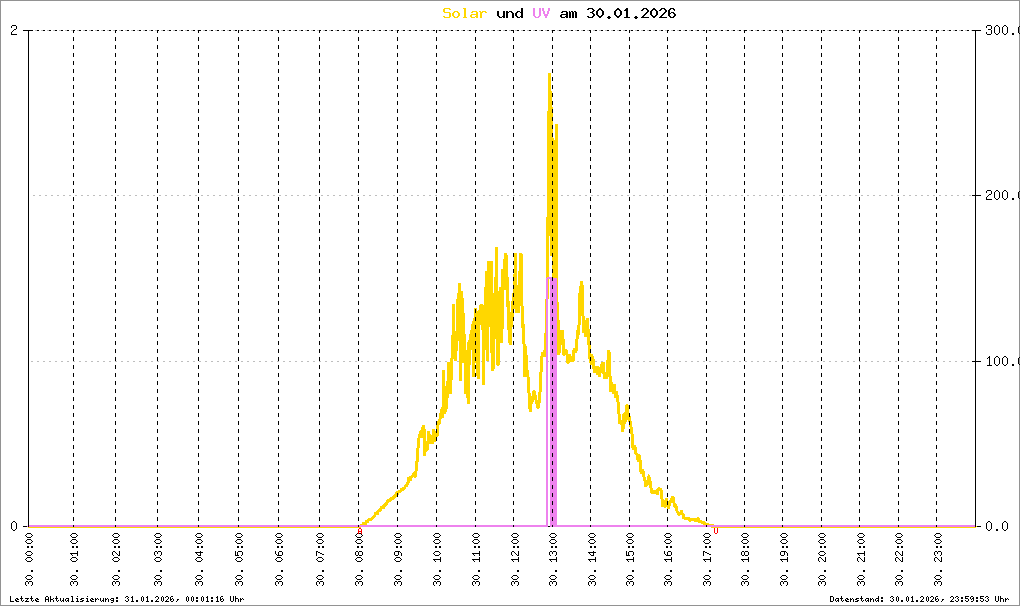
Task: Click the 00:00 label on the time axis
Action: [32, 551]
